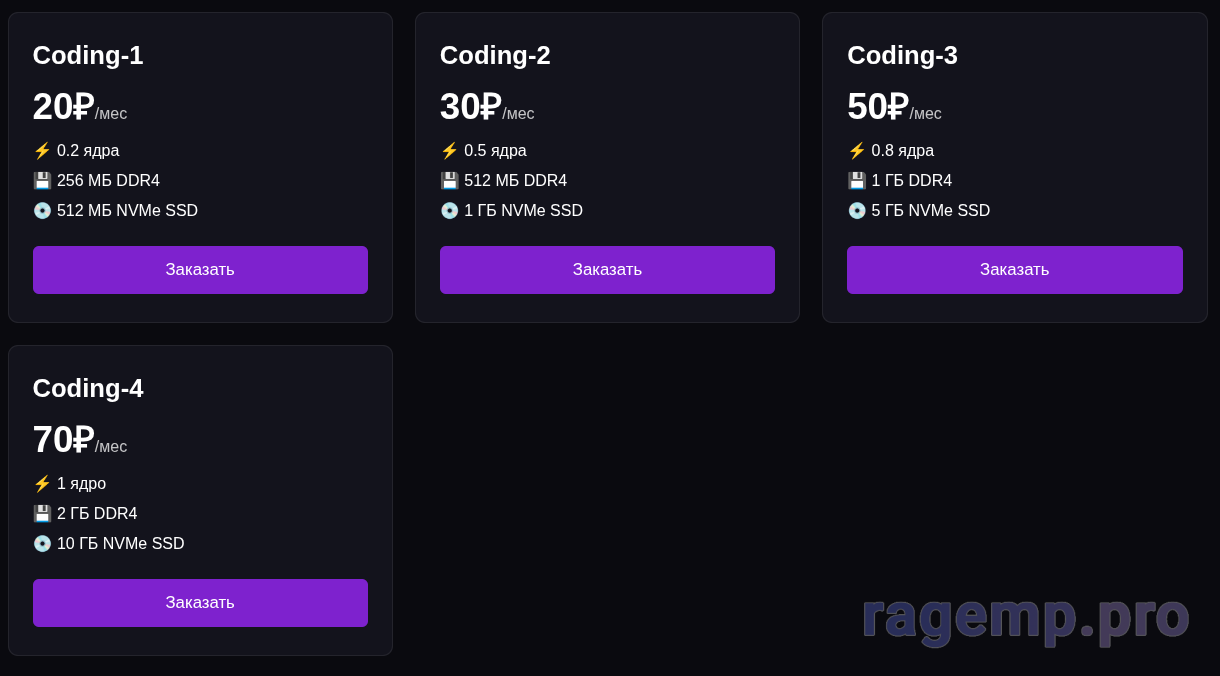
Task: Click the Coding-2 heading
Action: point(495,55)
